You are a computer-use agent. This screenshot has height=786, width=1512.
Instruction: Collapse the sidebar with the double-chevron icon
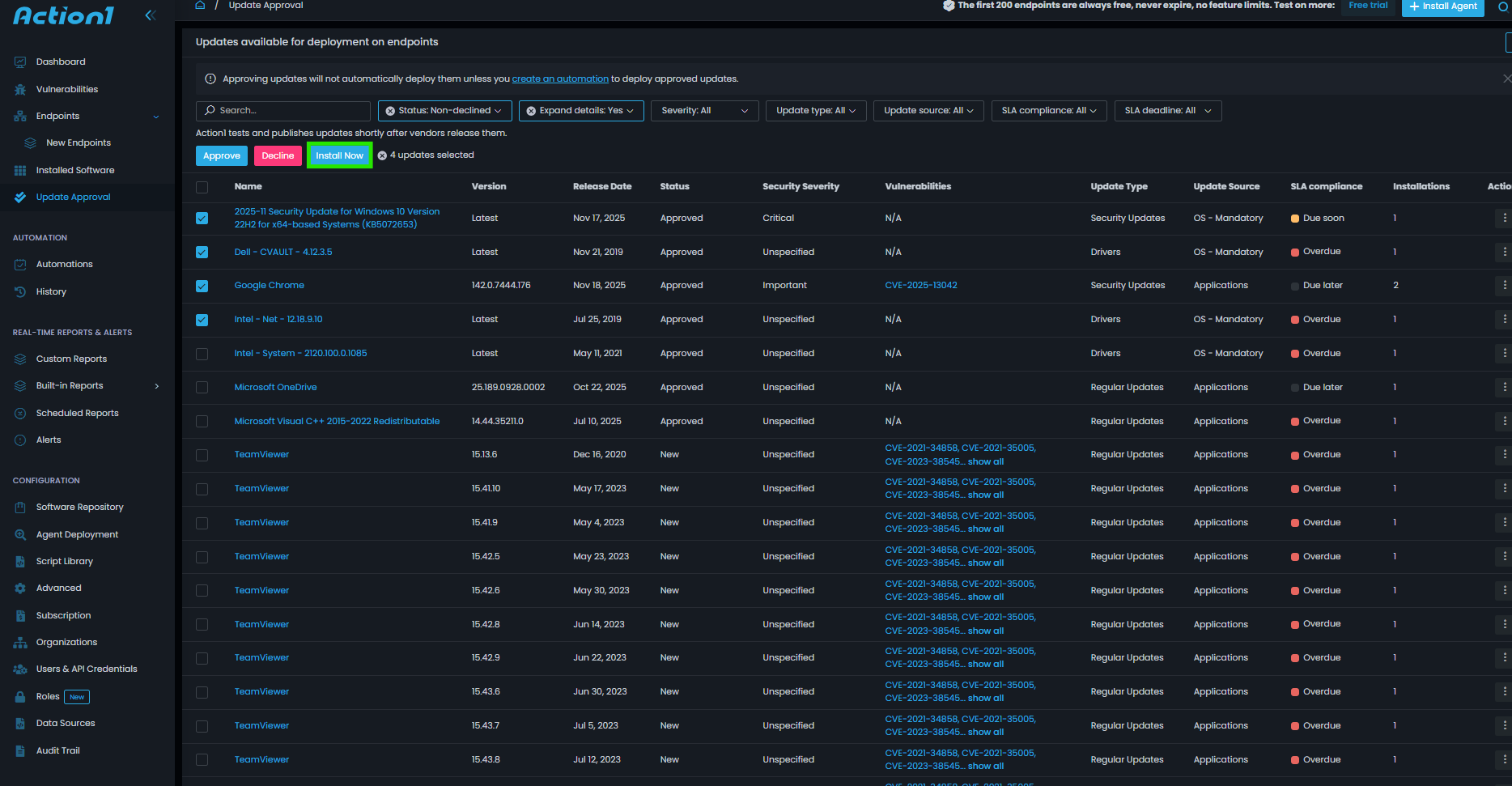(x=150, y=15)
